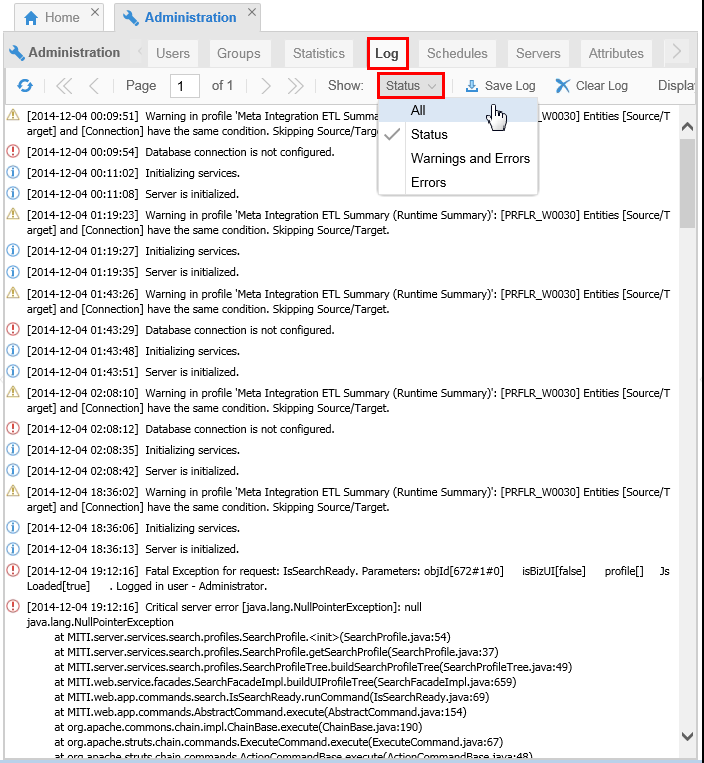
Task: Open the Statistics tab
Action: click(x=319, y=54)
